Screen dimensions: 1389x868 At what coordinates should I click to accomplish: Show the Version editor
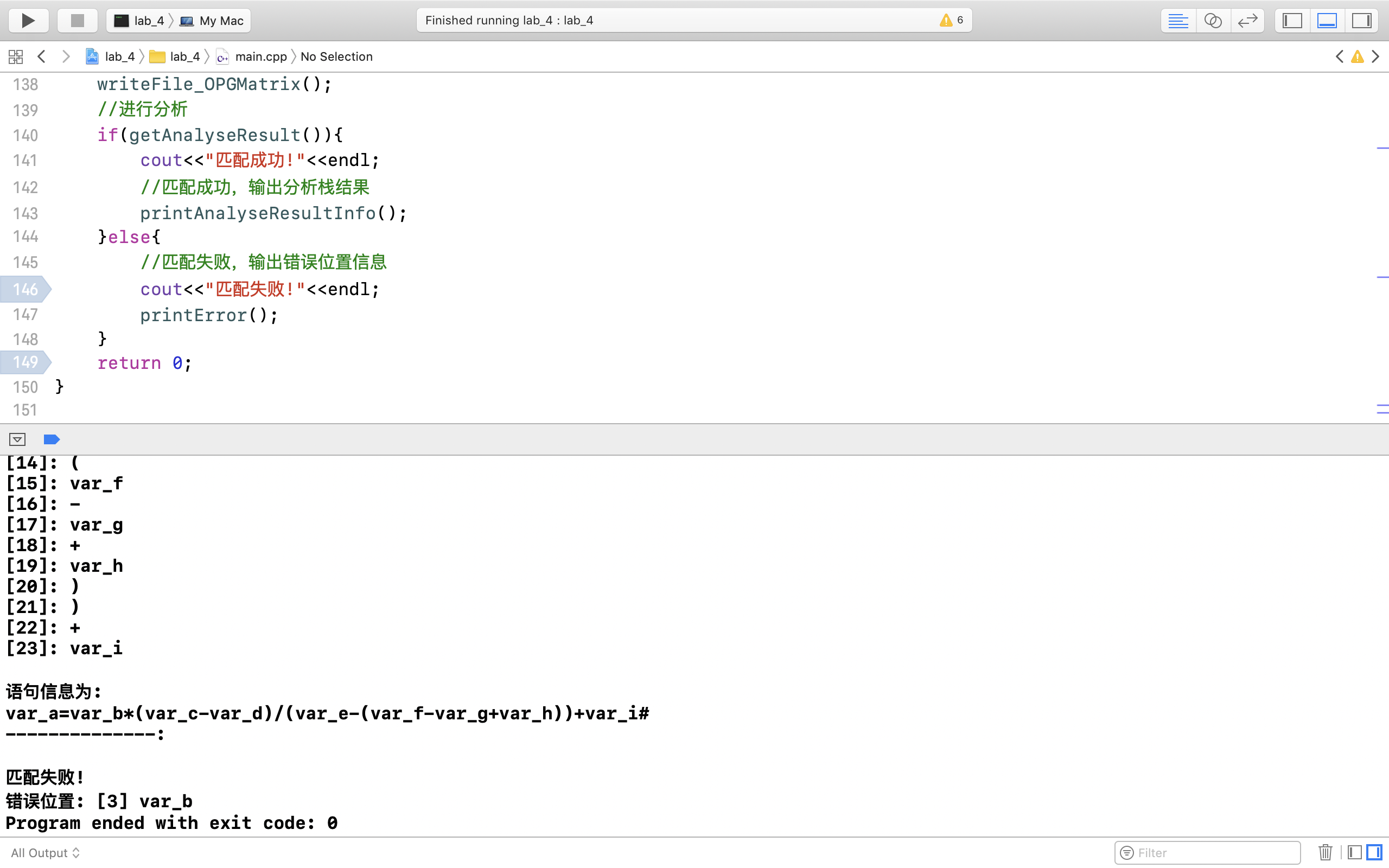[x=1248, y=21]
